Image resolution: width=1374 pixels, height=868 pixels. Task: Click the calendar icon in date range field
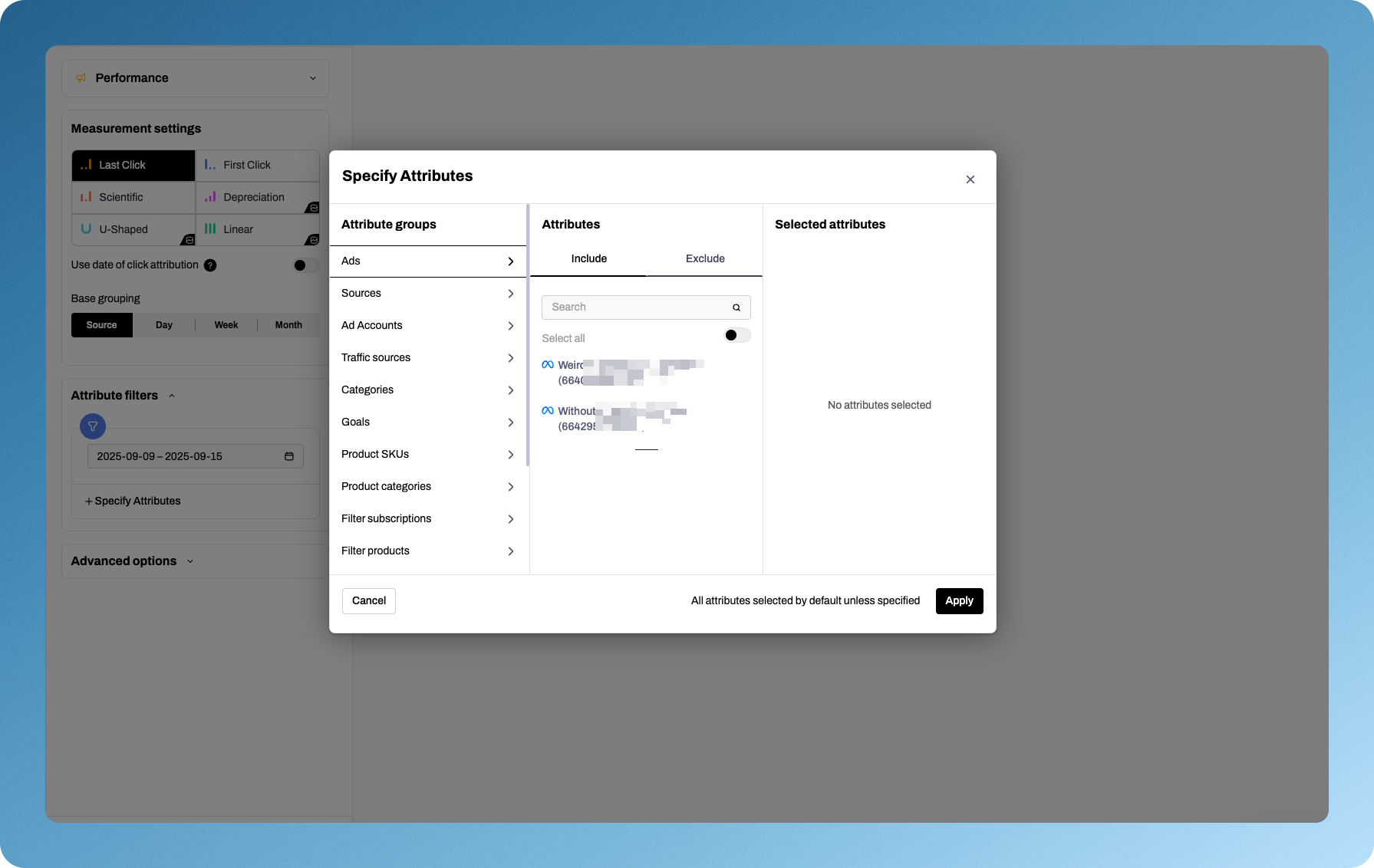[x=289, y=456]
